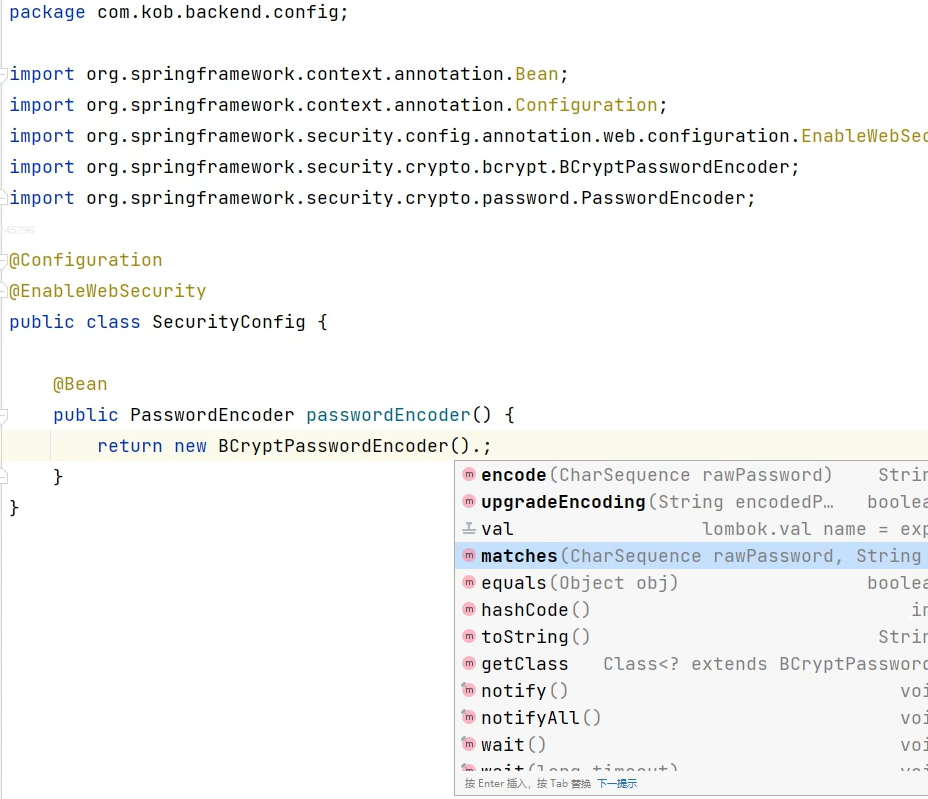Viewport: 928px width, 799px height.
Task: Select hashCode() from the popup
Action: click(691, 610)
